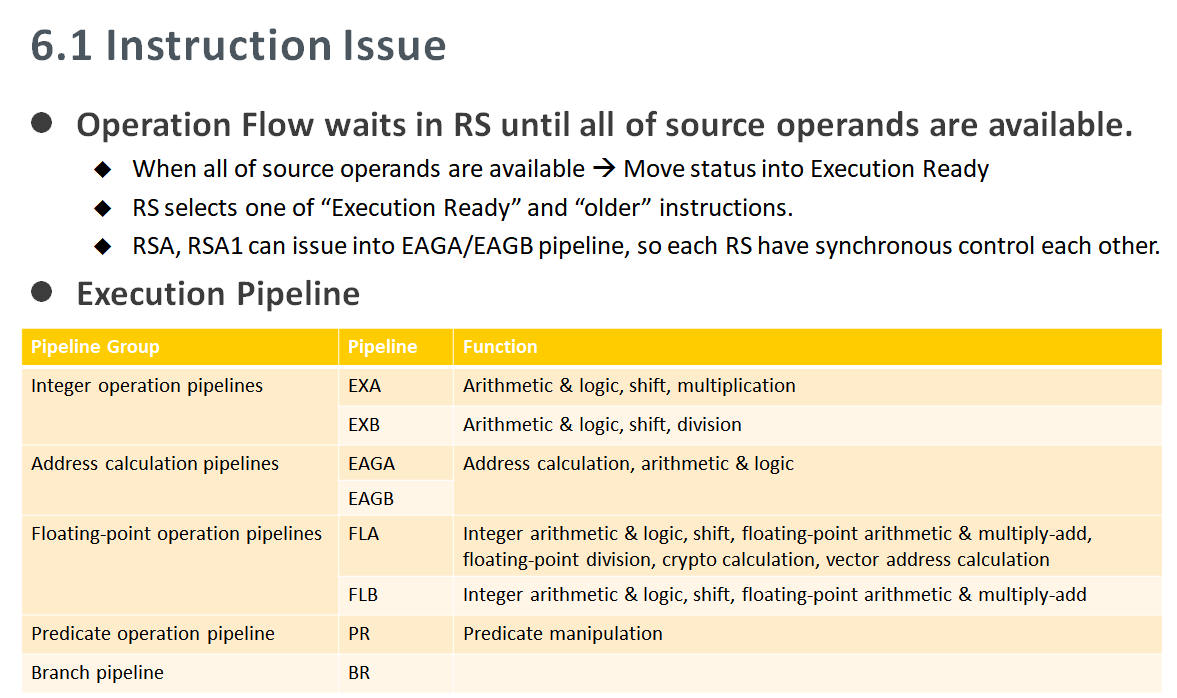Image resolution: width=1177 pixels, height=698 pixels.
Task: Click the FLA pipeline cell
Action: point(396,546)
